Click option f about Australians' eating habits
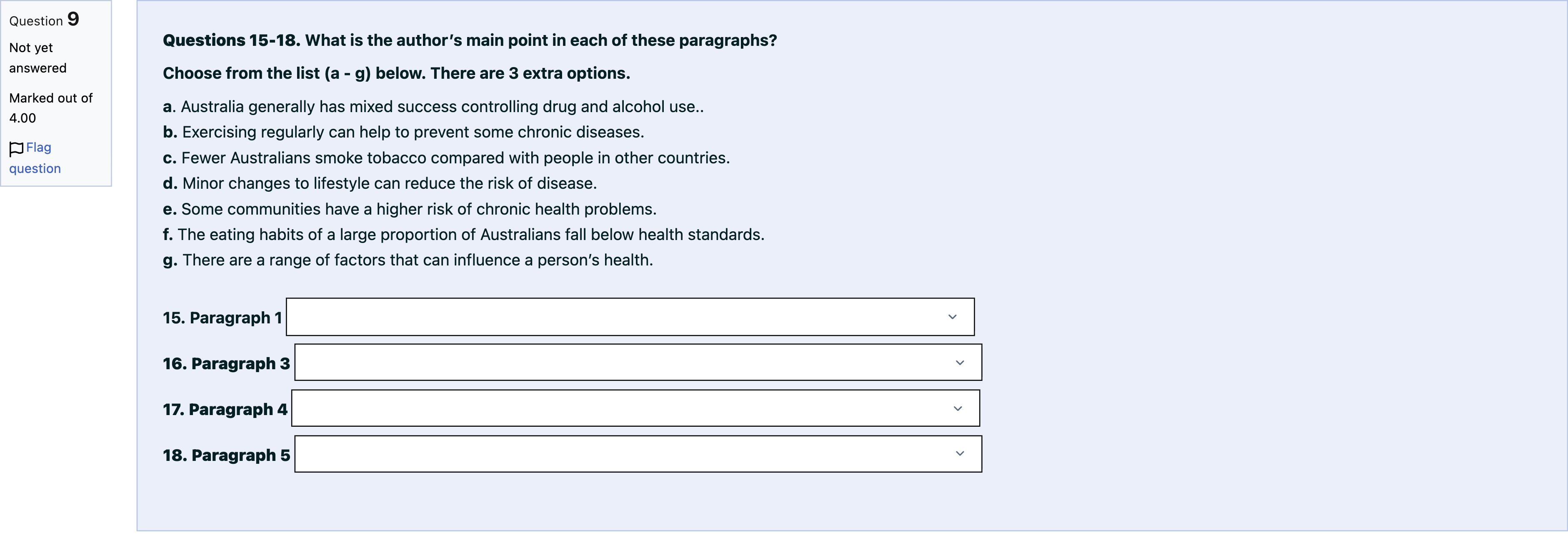1568x548 pixels. pyautogui.click(x=463, y=235)
